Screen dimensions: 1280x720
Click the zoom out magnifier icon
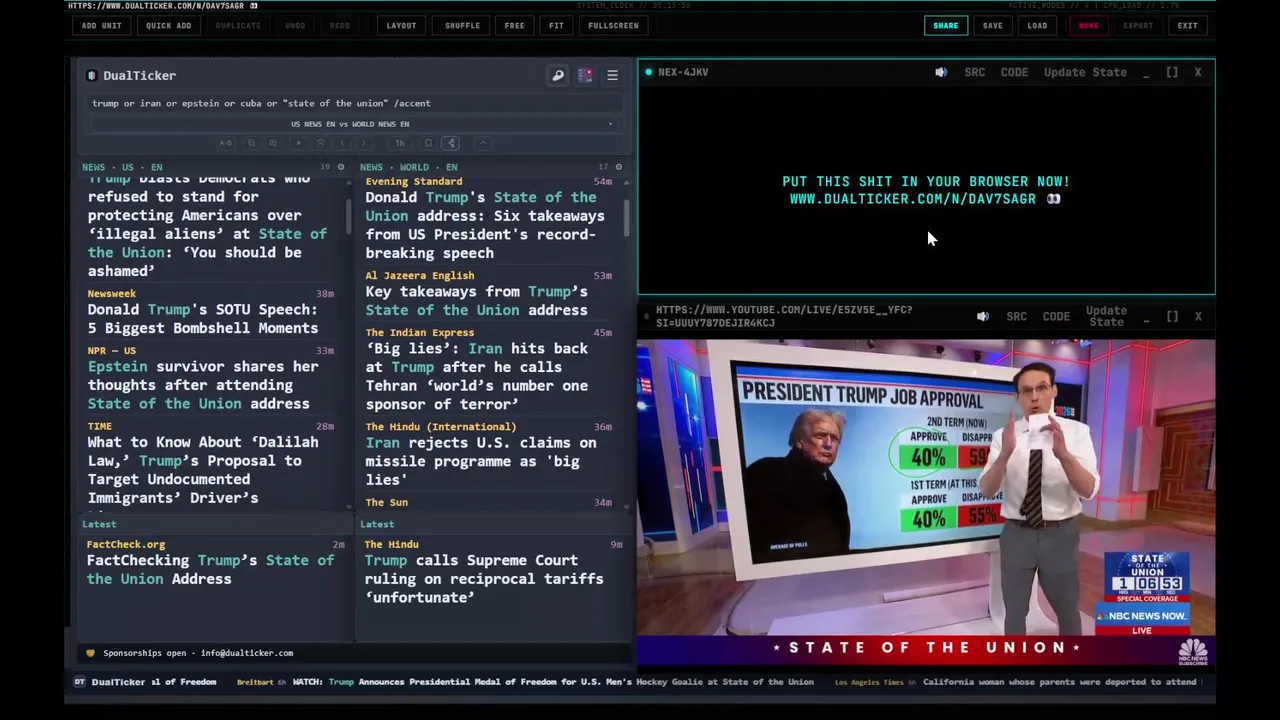click(x=251, y=143)
